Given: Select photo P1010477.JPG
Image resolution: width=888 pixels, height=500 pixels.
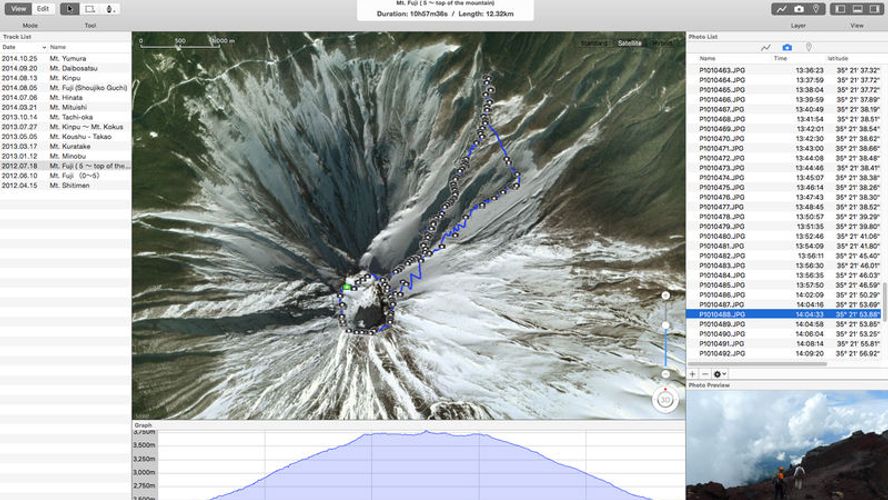Looking at the screenshot, I should pos(784,207).
